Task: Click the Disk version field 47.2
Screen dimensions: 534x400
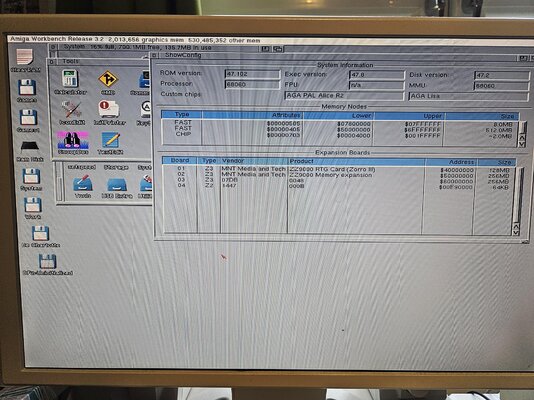Action: [x=502, y=75]
